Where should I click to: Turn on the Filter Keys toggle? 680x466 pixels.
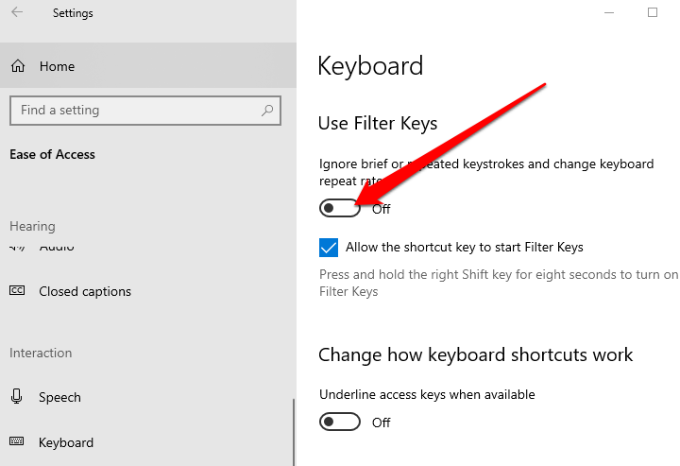(x=339, y=208)
